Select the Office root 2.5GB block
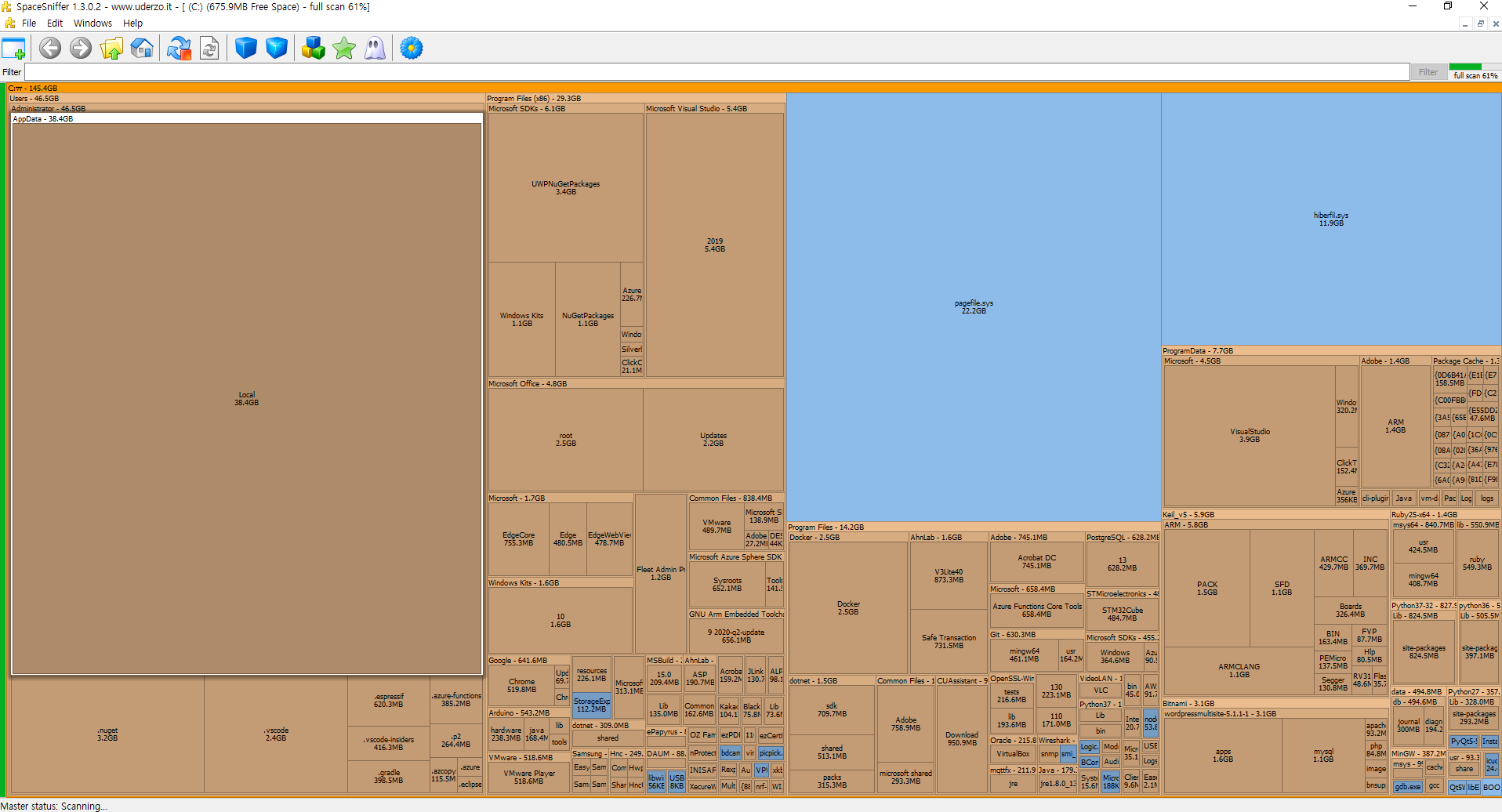Screen dimensions: 1502x812 [566, 440]
